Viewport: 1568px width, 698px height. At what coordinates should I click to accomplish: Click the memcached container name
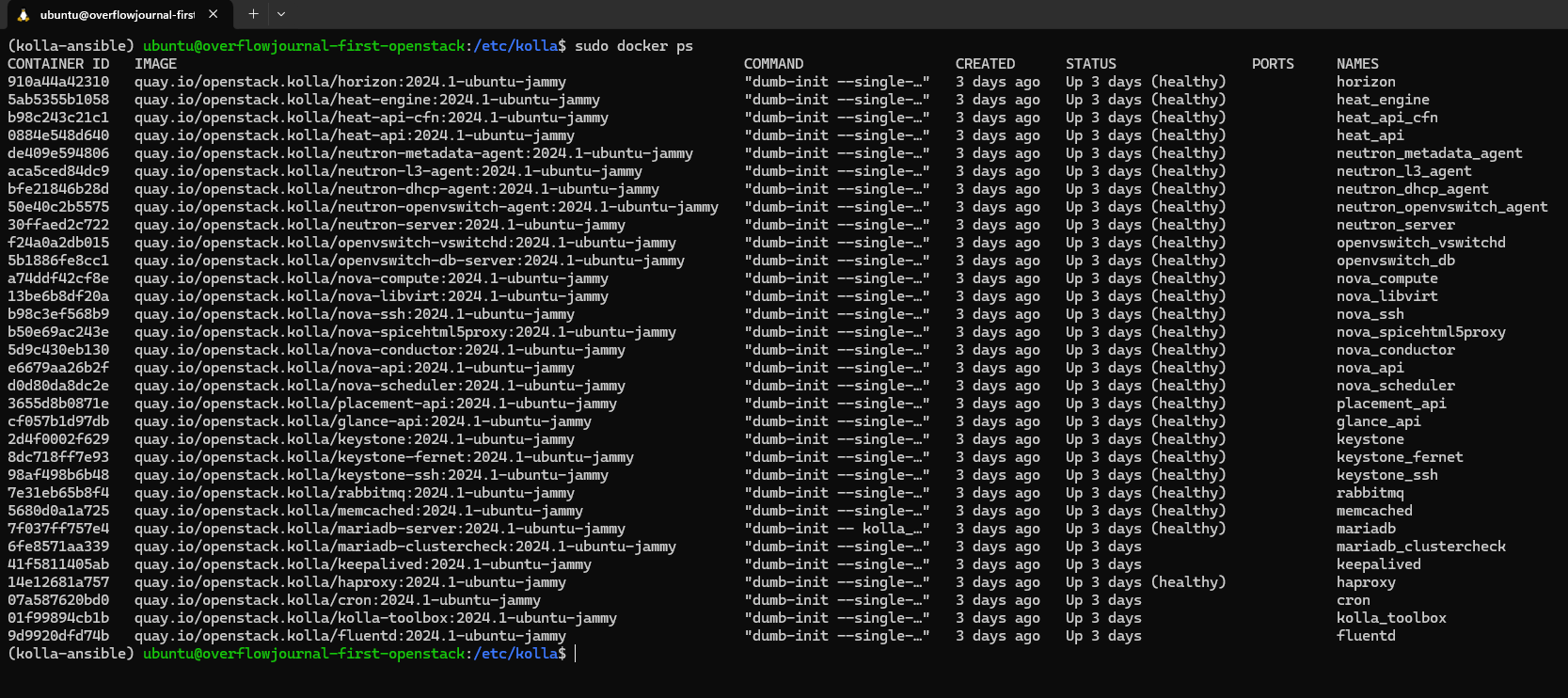point(1374,511)
